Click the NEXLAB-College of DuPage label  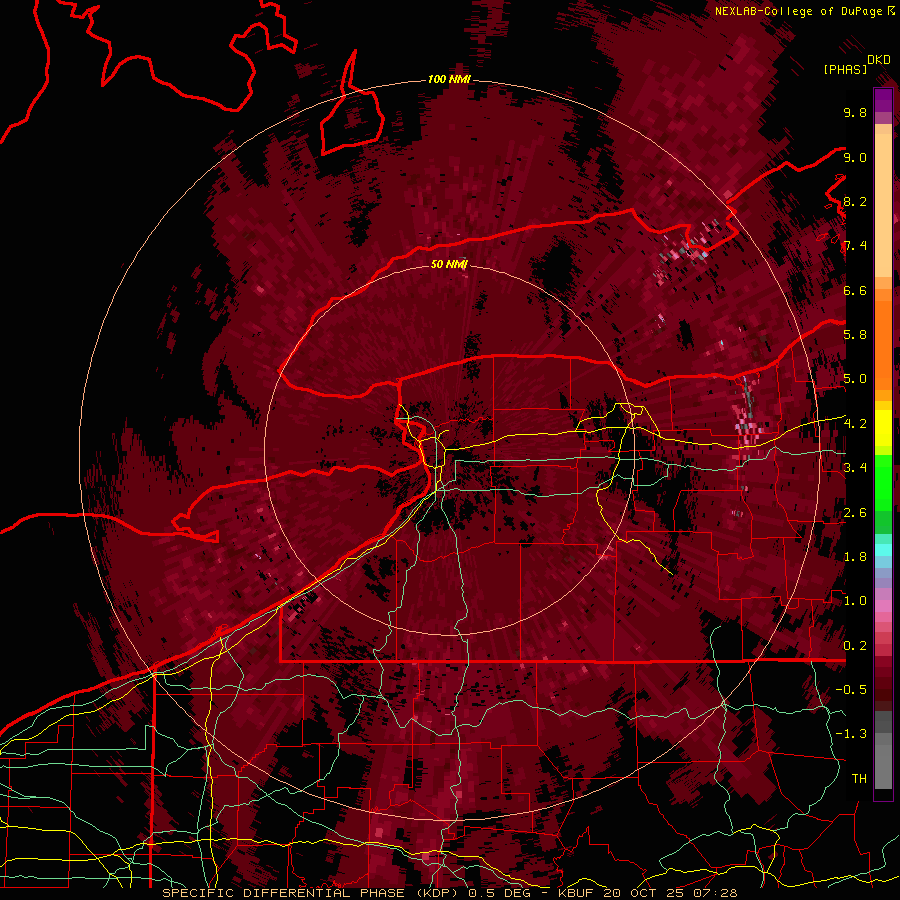799,11
